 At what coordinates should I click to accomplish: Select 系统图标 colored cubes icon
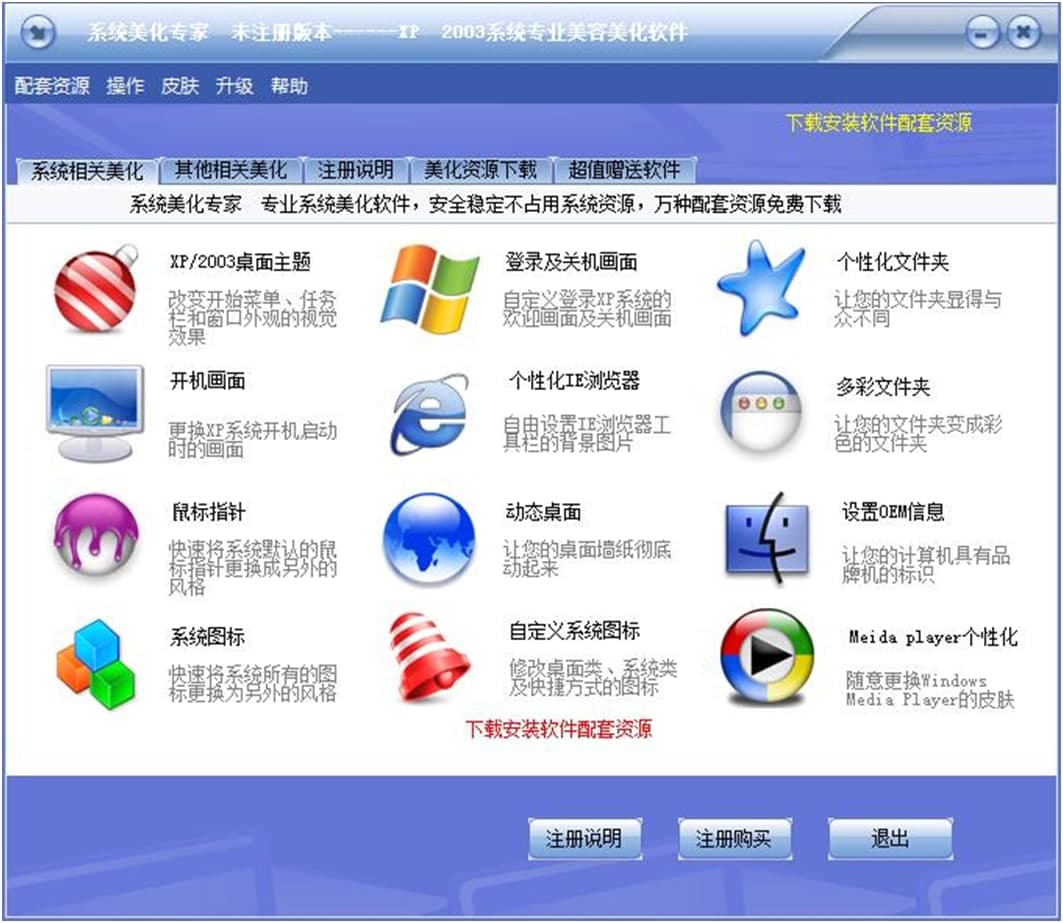point(95,660)
